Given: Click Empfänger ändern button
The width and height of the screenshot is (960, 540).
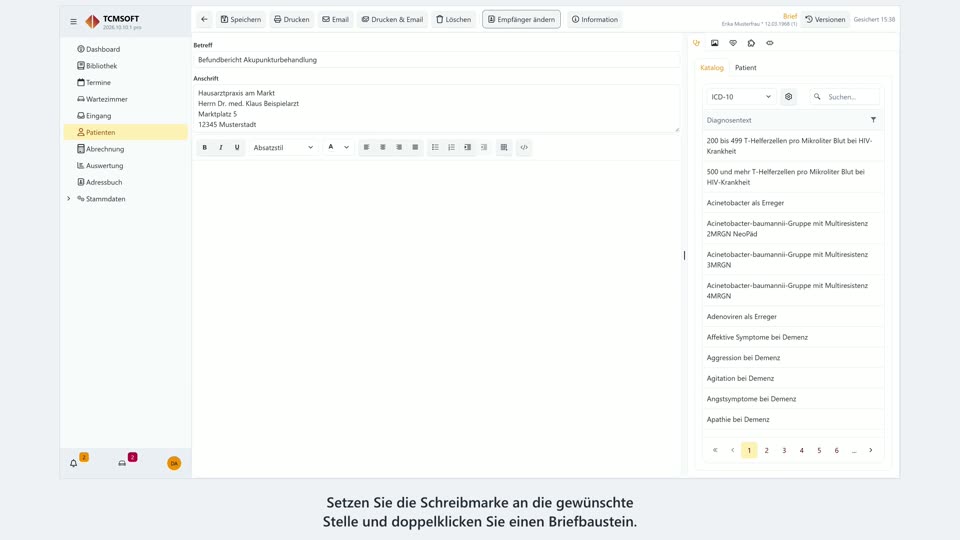Looking at the screenshot, I should (x=521, y=20).
